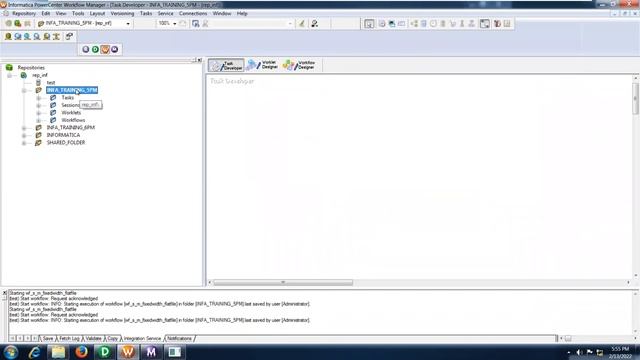The image size is (640, 360).
Task: Click the workspace vertical scrollbar thumb
Action: point(635,98)
